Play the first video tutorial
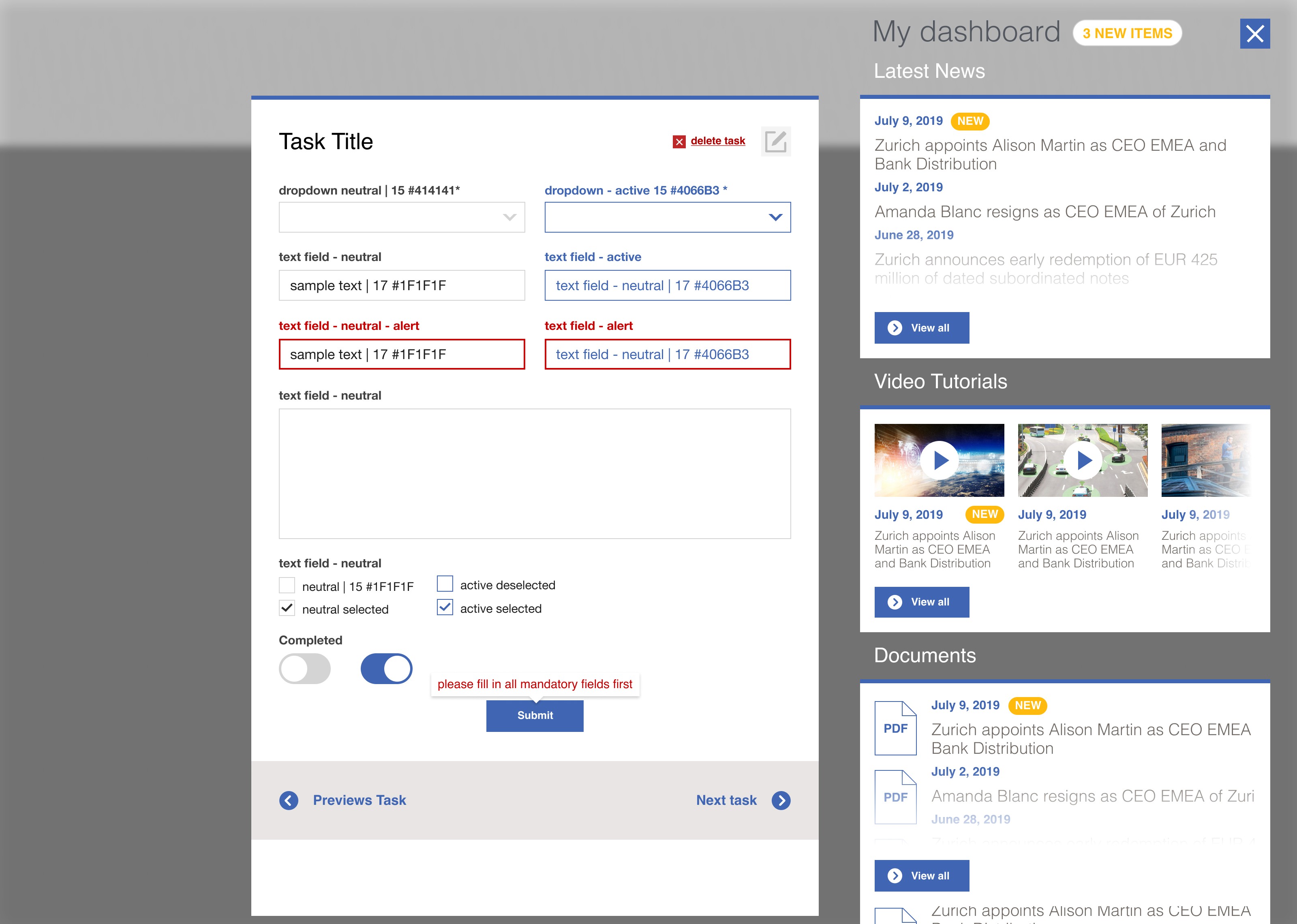 click(x=939, y=460)
